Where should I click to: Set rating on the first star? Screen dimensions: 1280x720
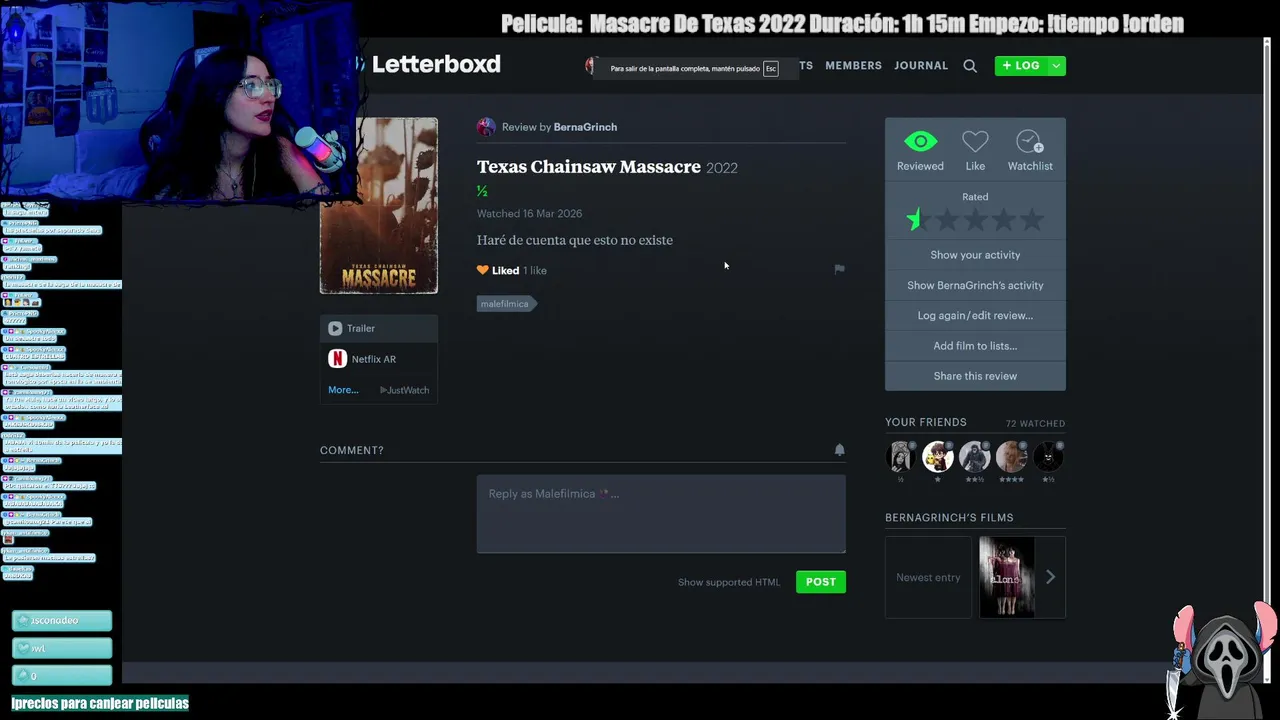click(917, 220)
